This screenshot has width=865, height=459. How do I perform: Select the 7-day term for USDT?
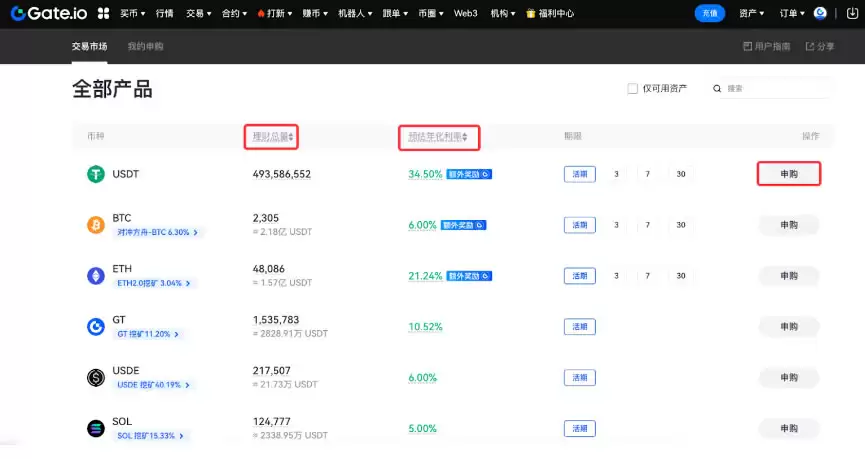click(648, 174)
